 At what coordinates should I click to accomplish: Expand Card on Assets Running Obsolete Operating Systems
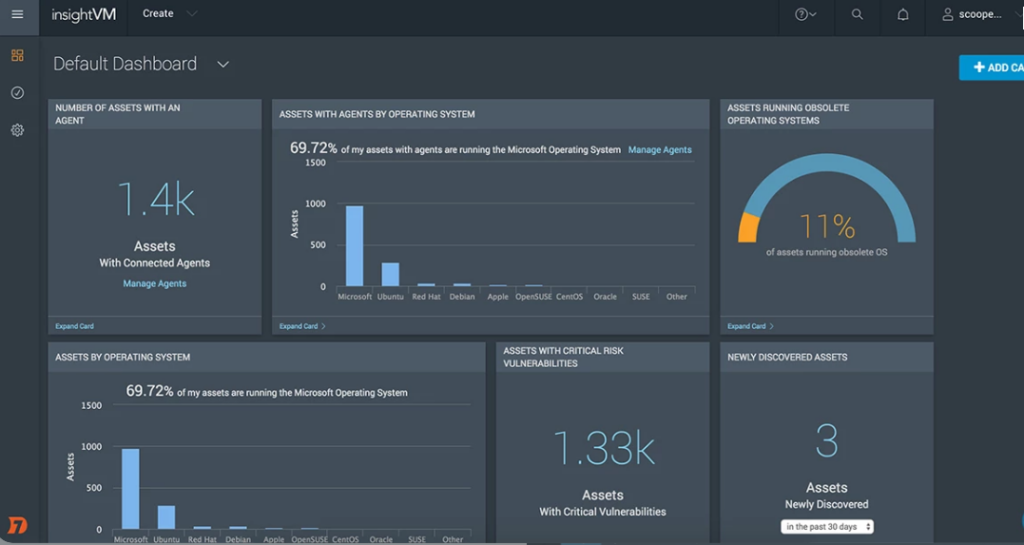tap(750, 326)
